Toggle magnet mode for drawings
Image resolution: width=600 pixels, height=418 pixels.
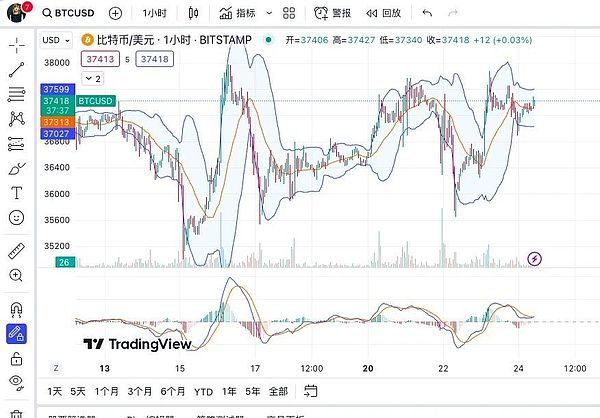(x=16, y=309)
